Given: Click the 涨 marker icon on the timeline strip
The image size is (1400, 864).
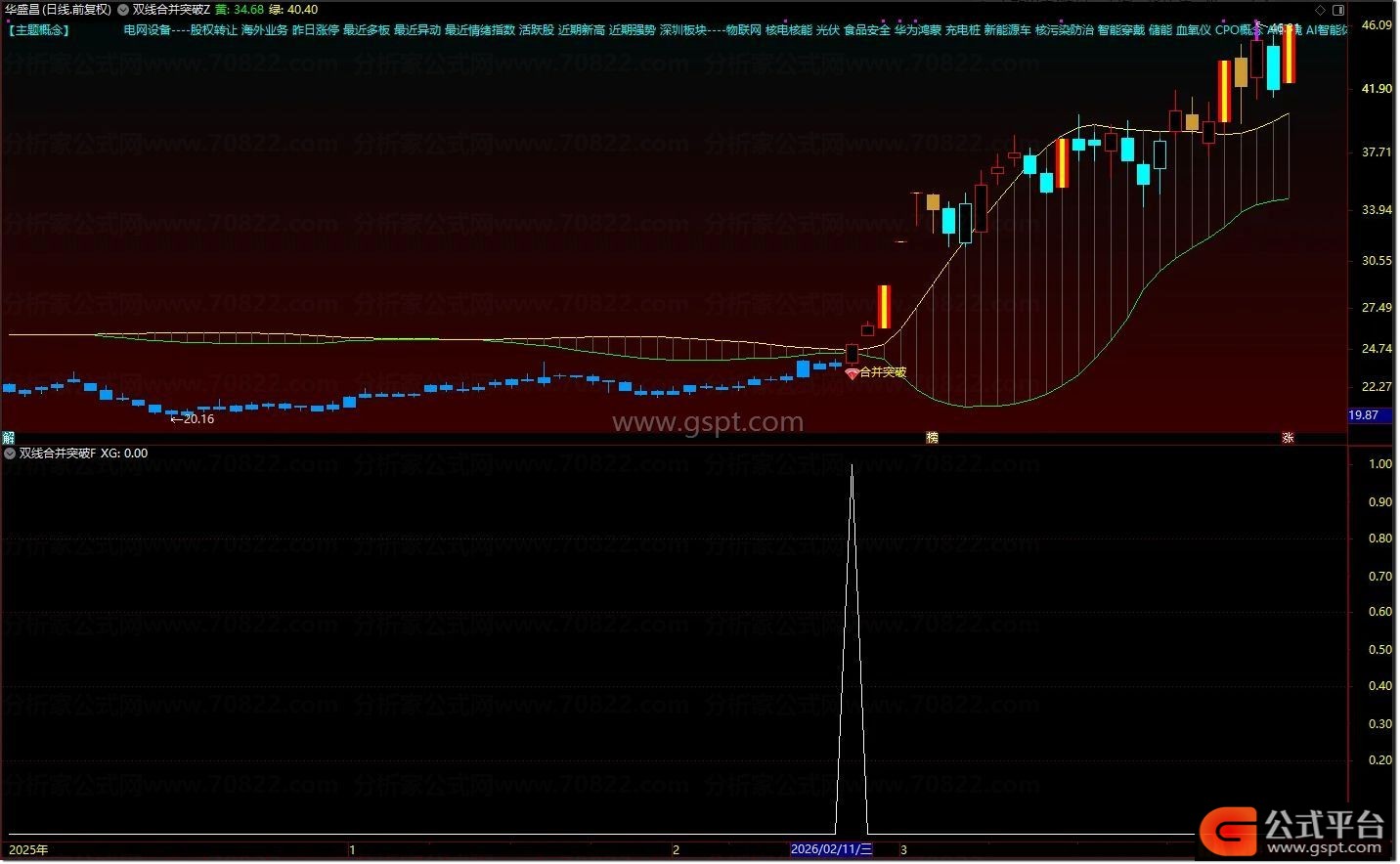Looking at the screenshot, I should (x=1288, y=438).
